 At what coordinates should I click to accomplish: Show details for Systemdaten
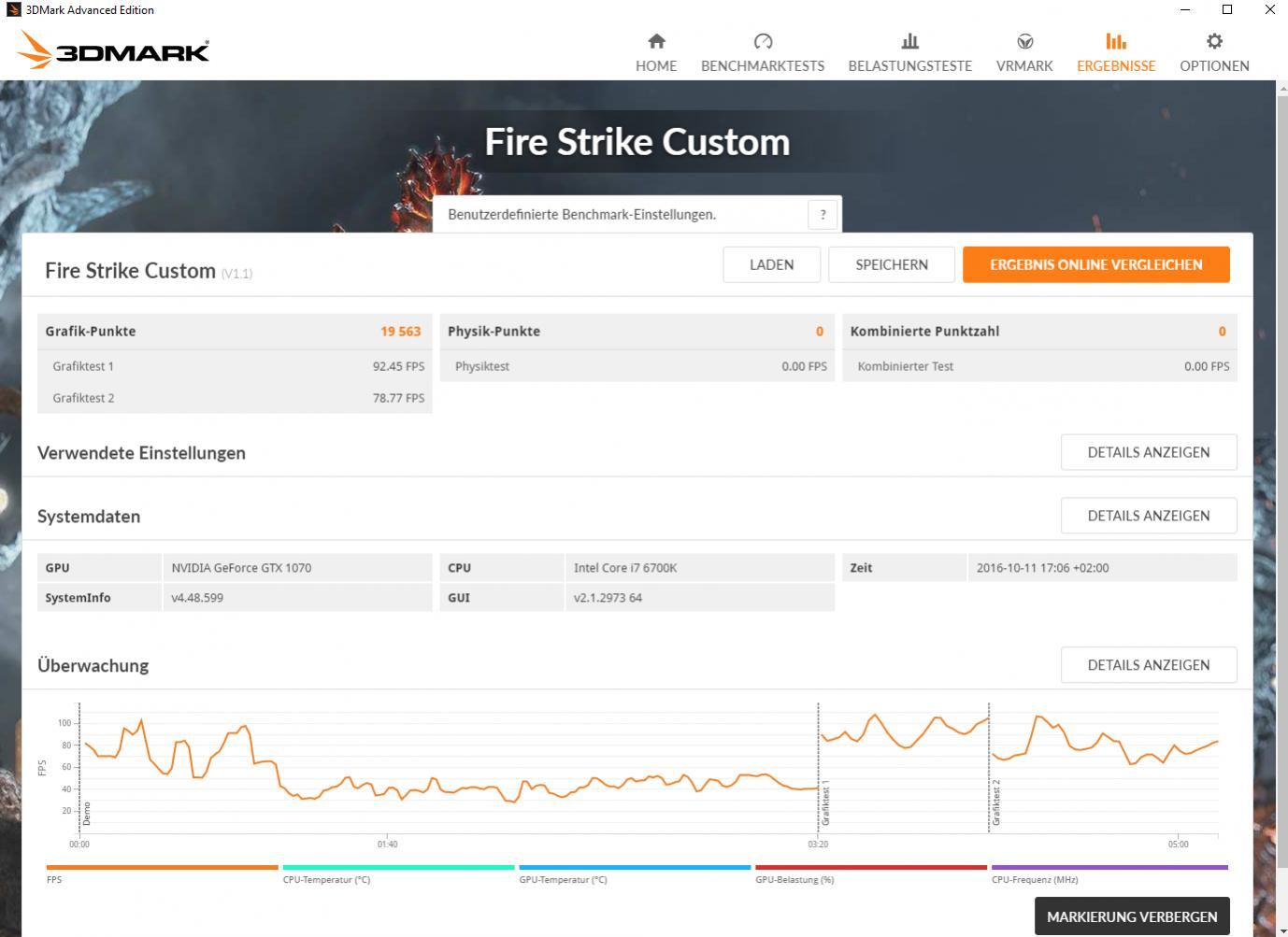pos(1149,516)
